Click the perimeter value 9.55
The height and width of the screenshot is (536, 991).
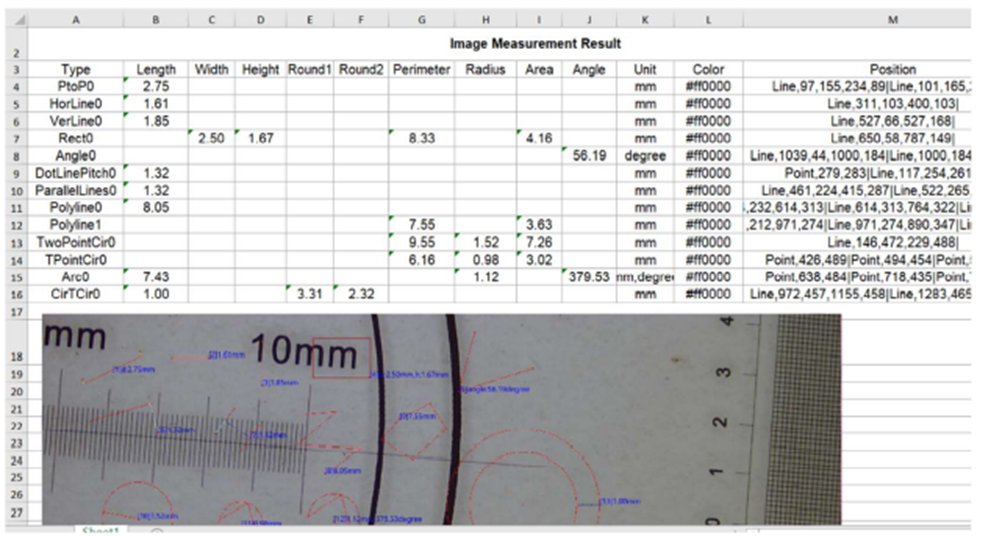(422, 242)
